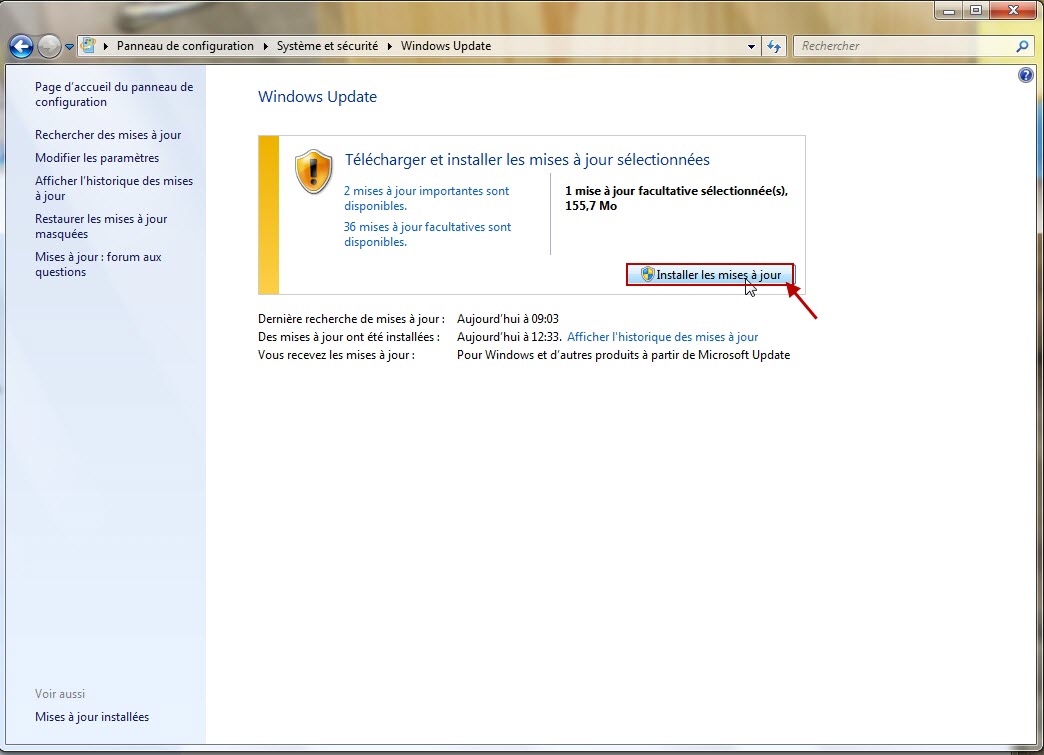Click the Forward navigation arrow
This screenshot has width=1044, height=755.
(49, 46)
